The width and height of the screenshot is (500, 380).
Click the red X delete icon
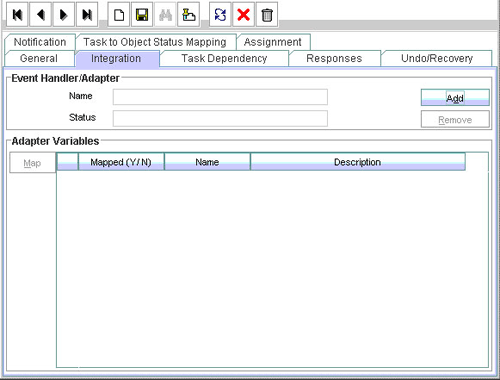click(243, 15)
